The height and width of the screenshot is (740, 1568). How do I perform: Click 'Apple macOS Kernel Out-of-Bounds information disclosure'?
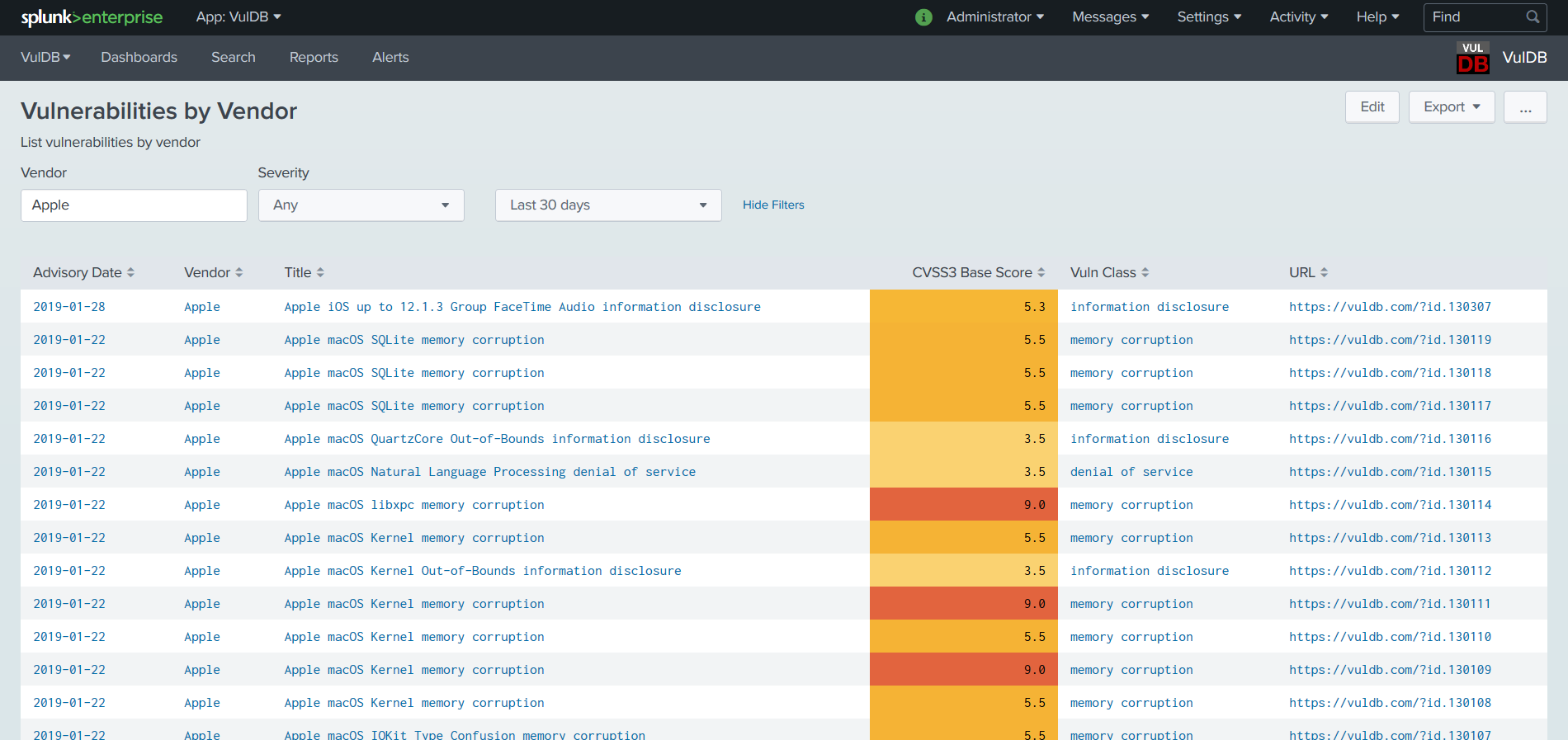point(483,571)
